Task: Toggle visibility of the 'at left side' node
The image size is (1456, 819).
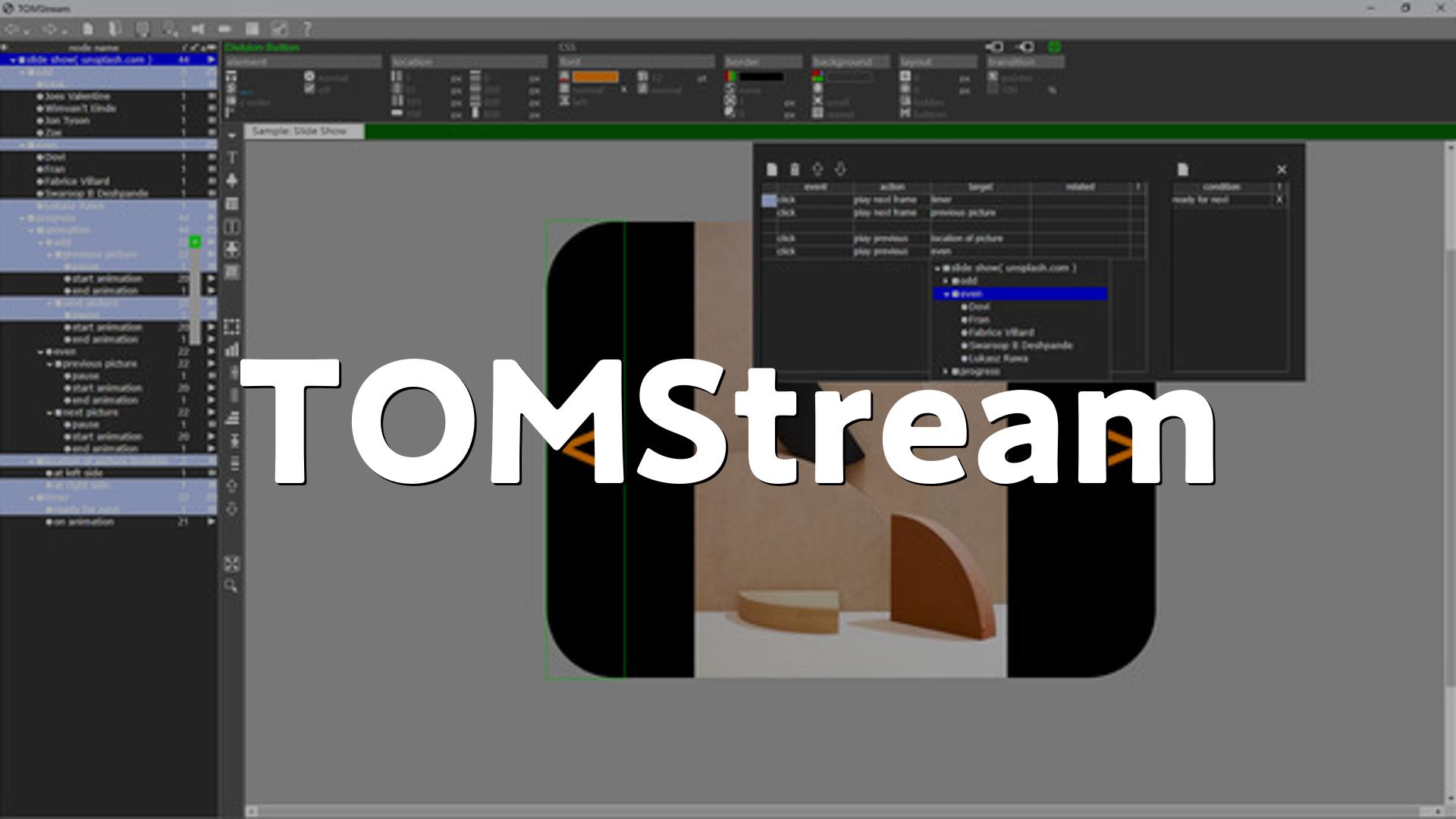Action: click(212, 472)
